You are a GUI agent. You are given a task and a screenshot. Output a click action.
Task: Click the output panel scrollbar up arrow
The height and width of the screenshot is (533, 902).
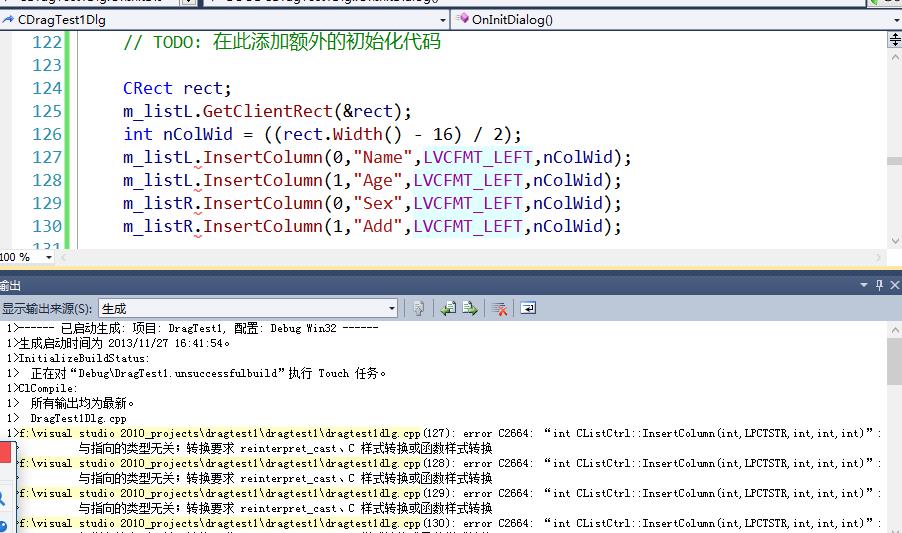[x=895, y=330]
